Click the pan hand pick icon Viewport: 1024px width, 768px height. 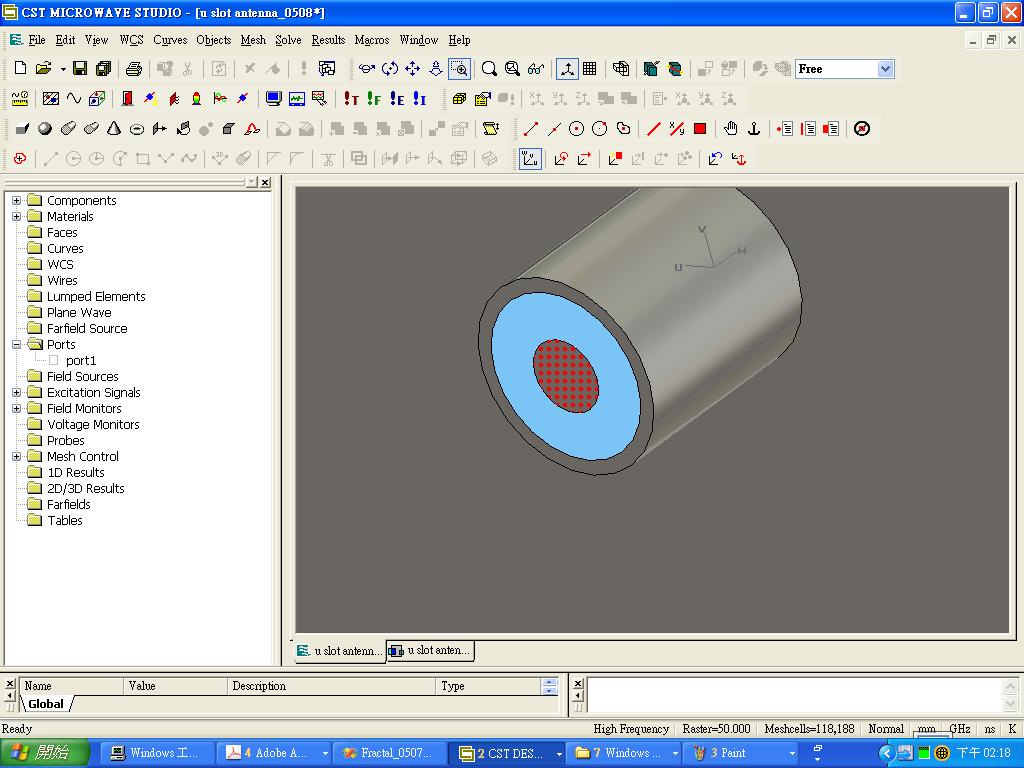[x=731, y=129]
